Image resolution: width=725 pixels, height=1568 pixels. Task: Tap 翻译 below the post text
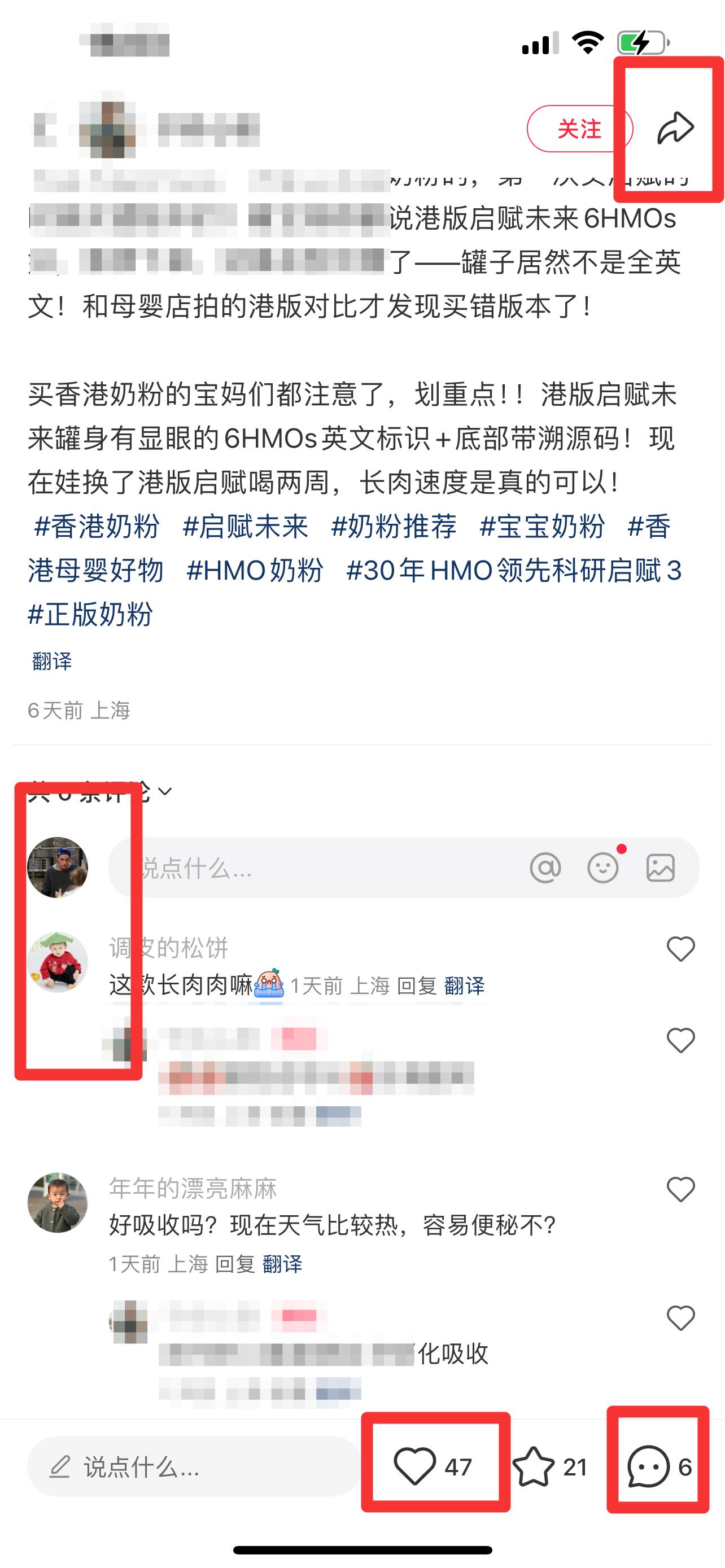[52, 661]
